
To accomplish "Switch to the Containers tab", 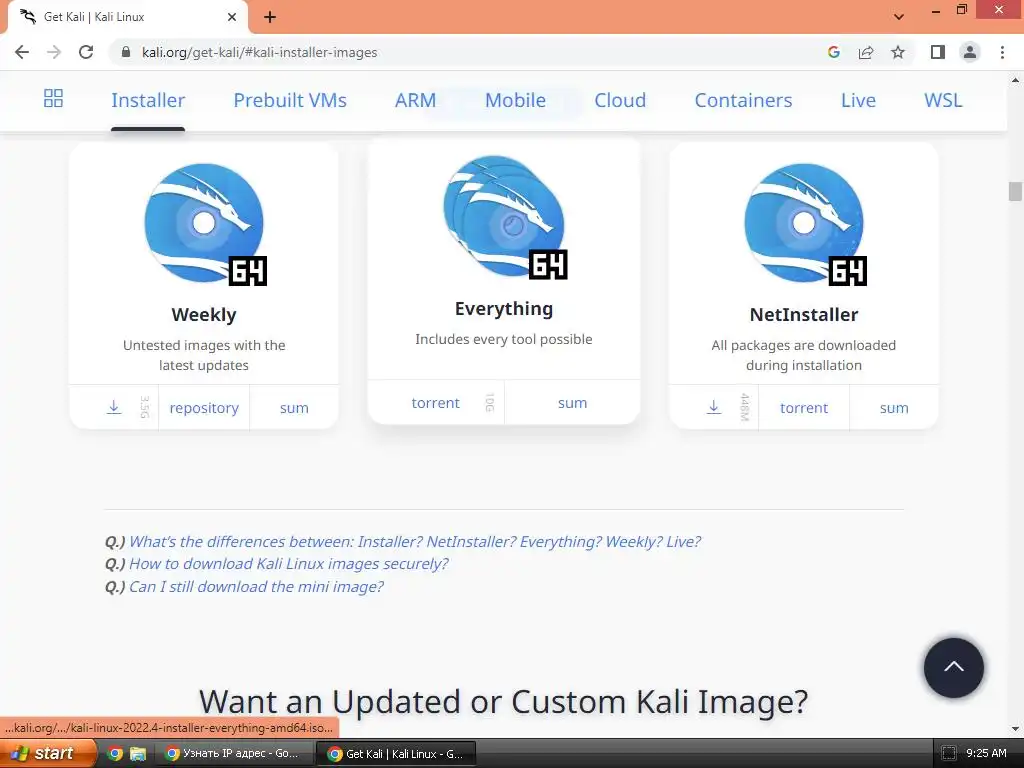I will (x=743, y=100).
